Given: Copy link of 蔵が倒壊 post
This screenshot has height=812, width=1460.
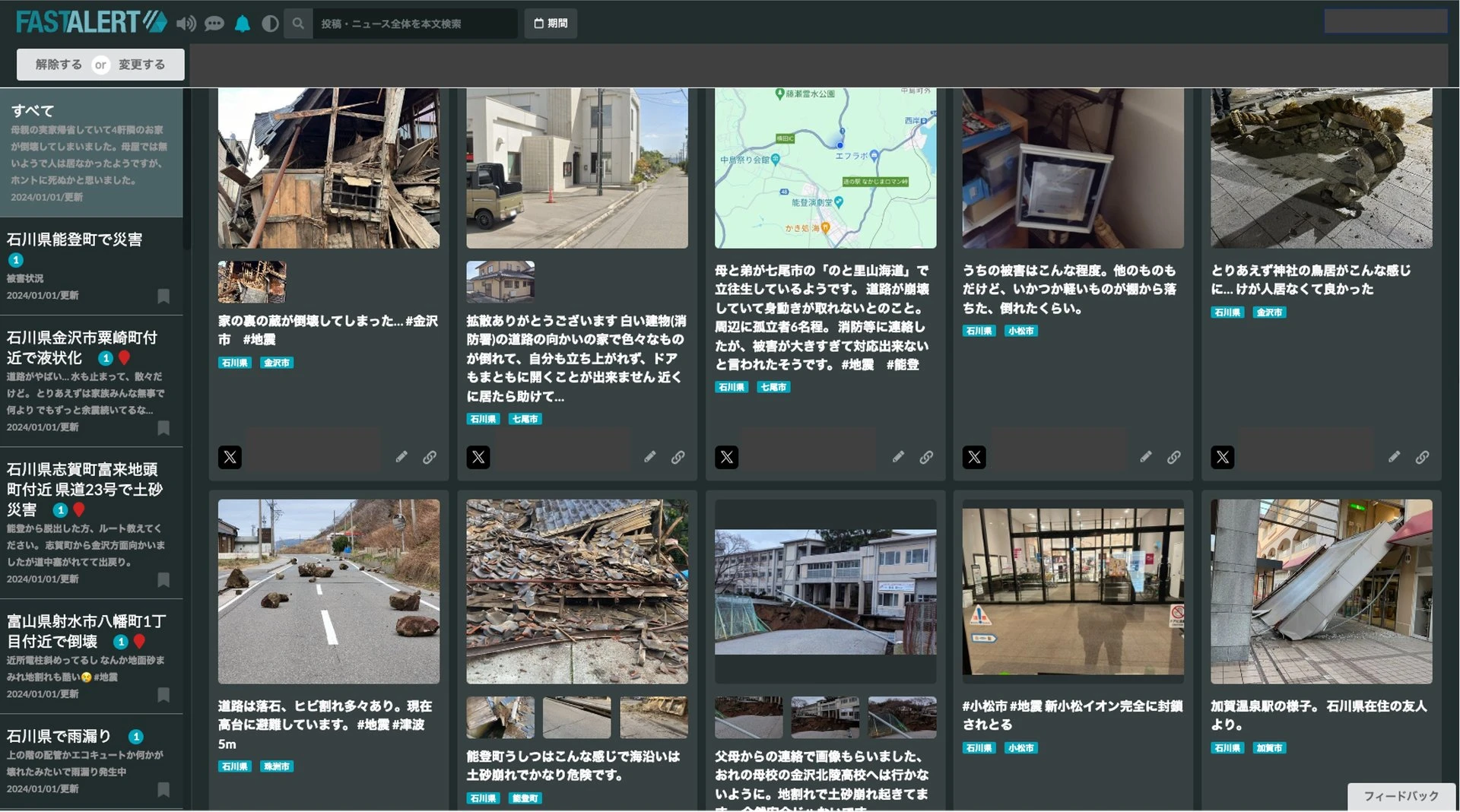Looking at the screenshot, I should pyautogui.click(x=430, y=457).
